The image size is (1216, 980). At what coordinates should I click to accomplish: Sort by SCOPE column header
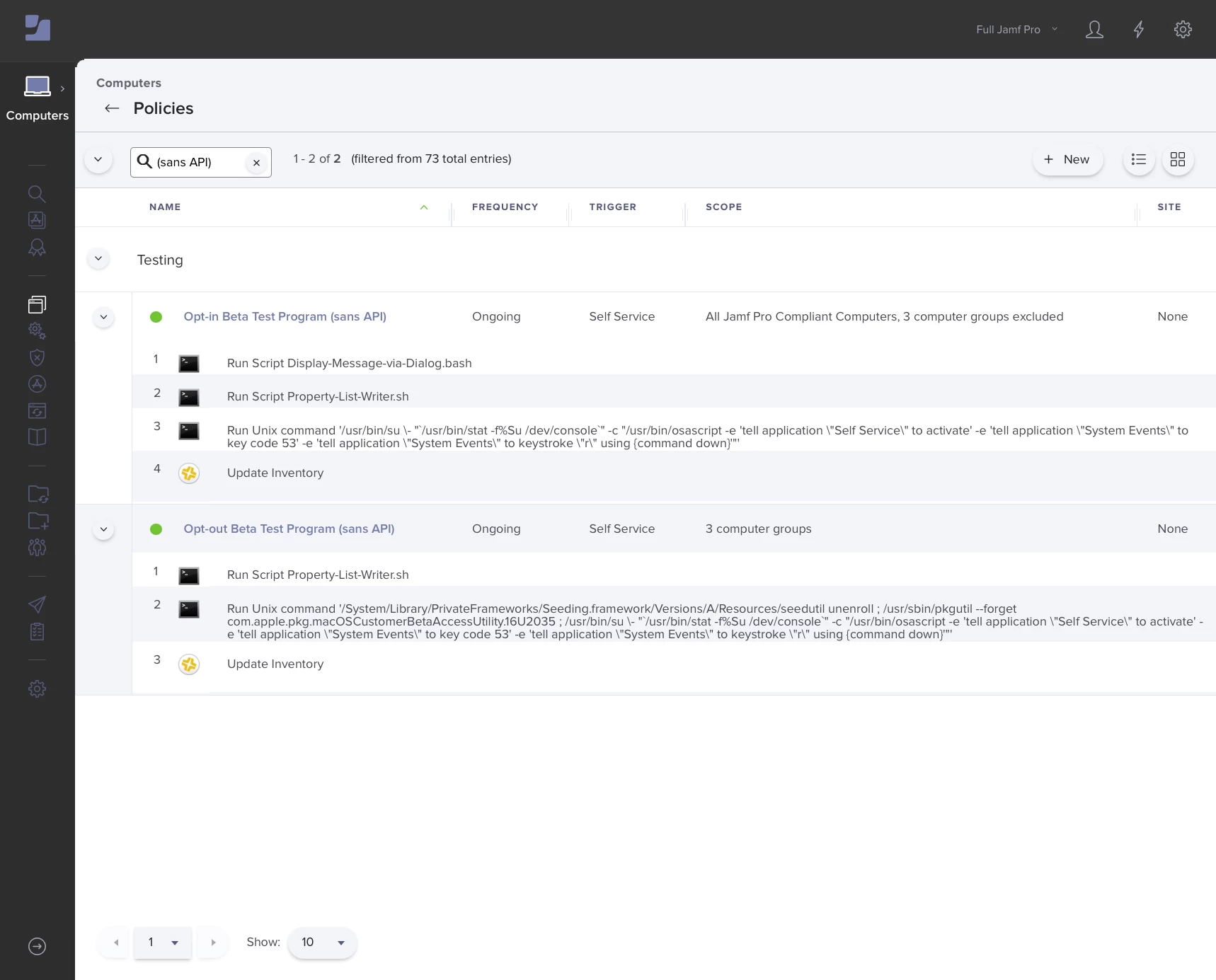[723, 207]
